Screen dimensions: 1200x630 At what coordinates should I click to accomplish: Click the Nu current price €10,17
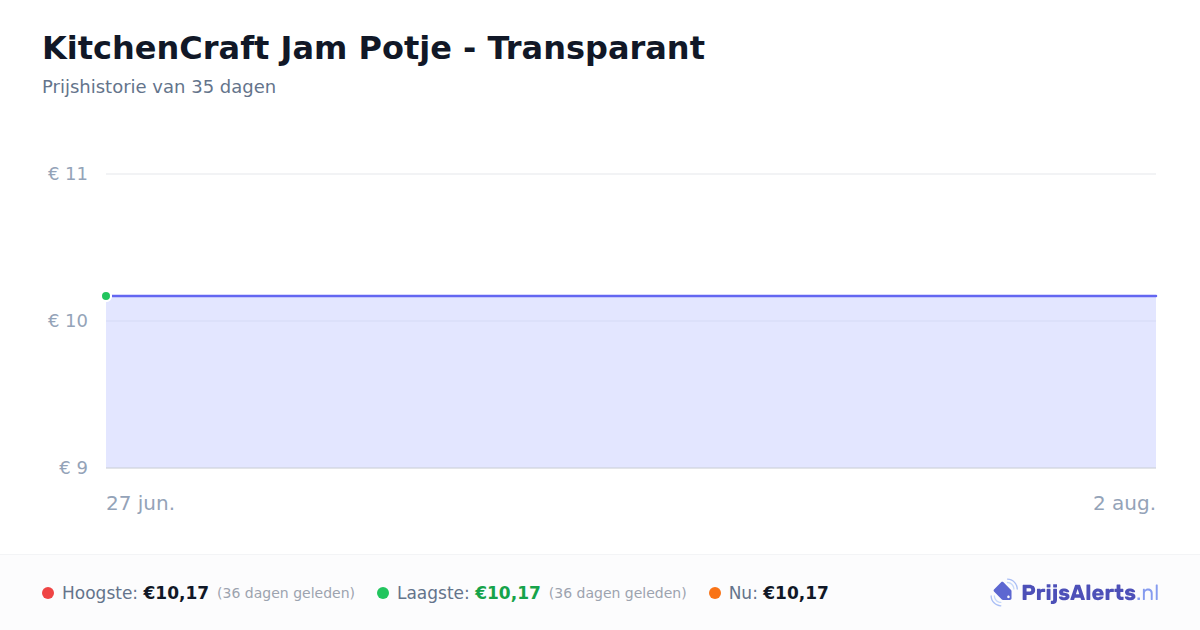pyautogui.click(x=796, y=593)
